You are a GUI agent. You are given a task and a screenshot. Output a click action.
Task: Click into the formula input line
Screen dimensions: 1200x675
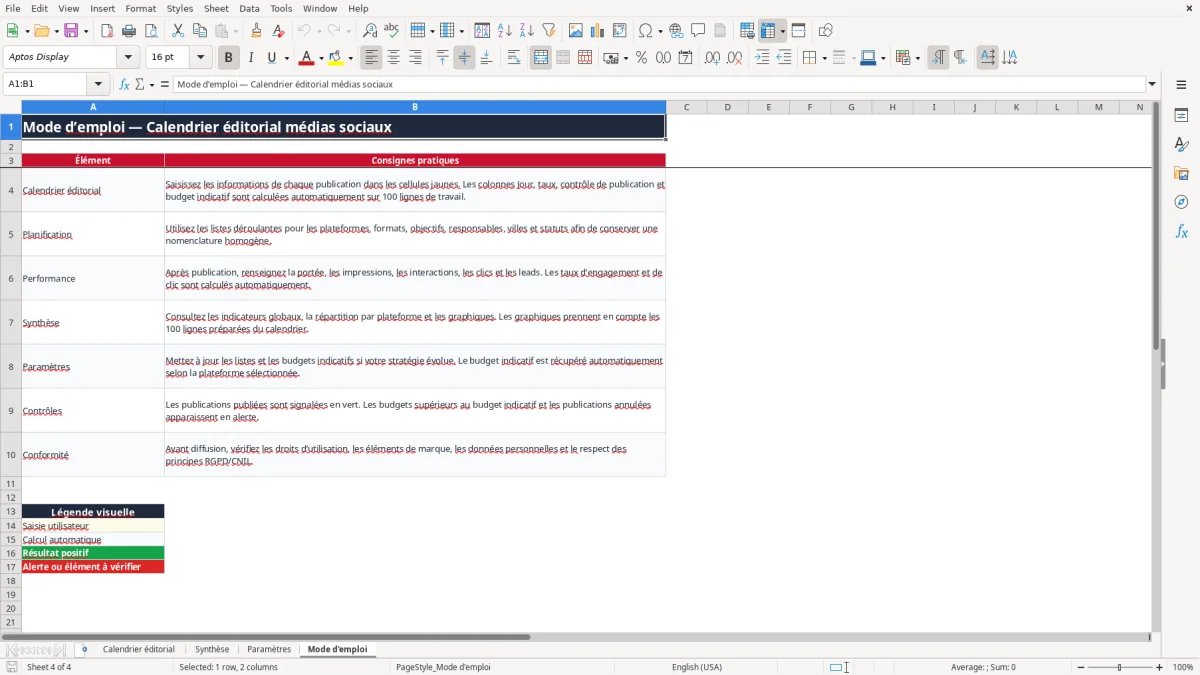point(658,84)
